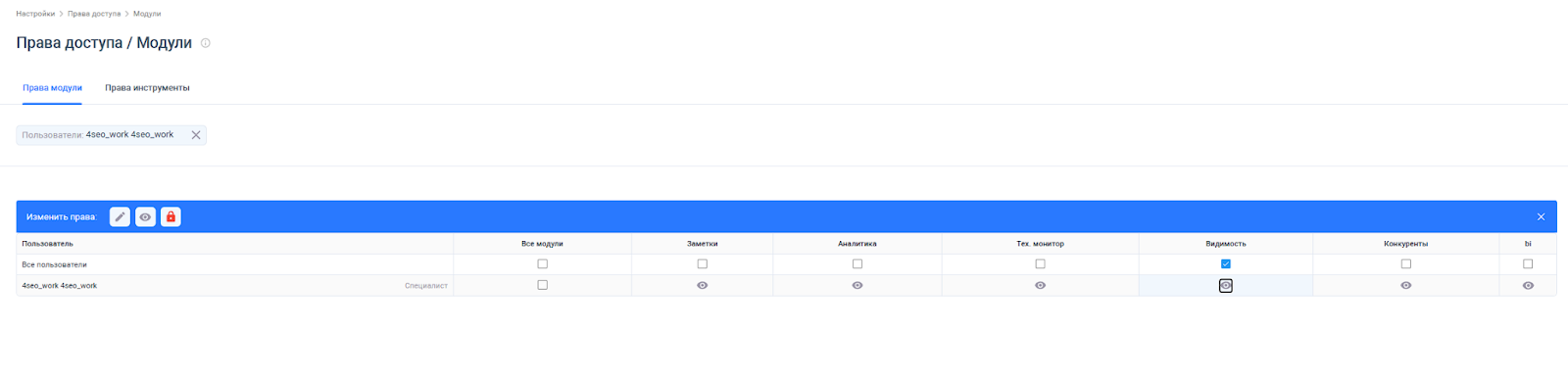Close the blue Изменить права bar

(1541, 216)
